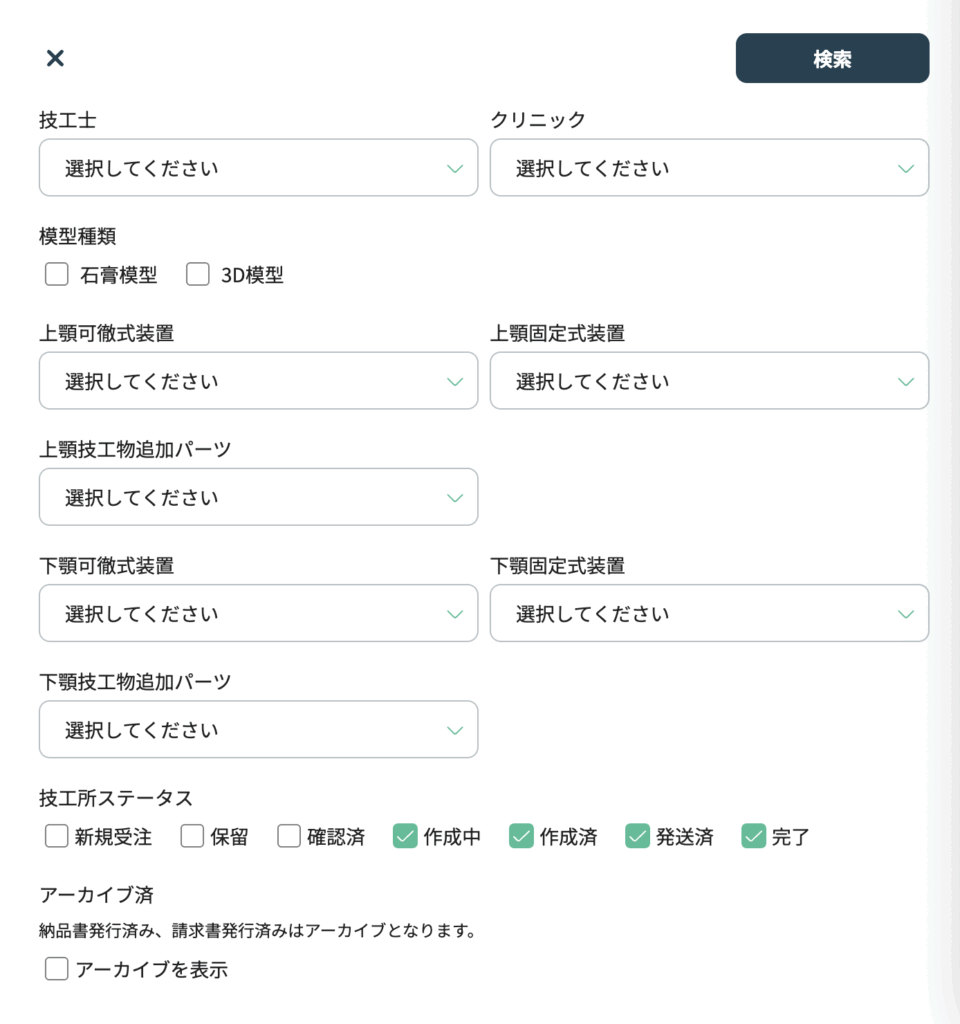This screenshot has height=1024, width=960.
Task: Uncheck the 完了 status checkbox
Action: [753, 836]
